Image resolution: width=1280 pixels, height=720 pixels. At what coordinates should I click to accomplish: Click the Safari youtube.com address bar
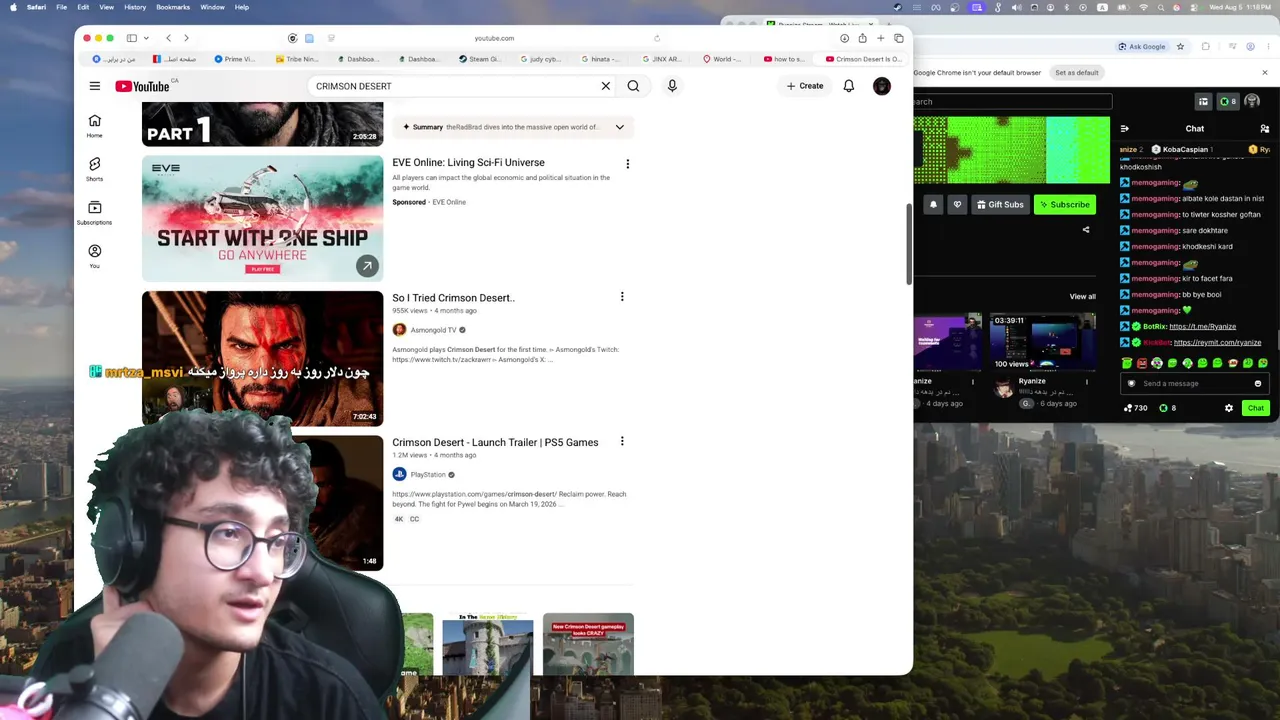pos(494,38)
